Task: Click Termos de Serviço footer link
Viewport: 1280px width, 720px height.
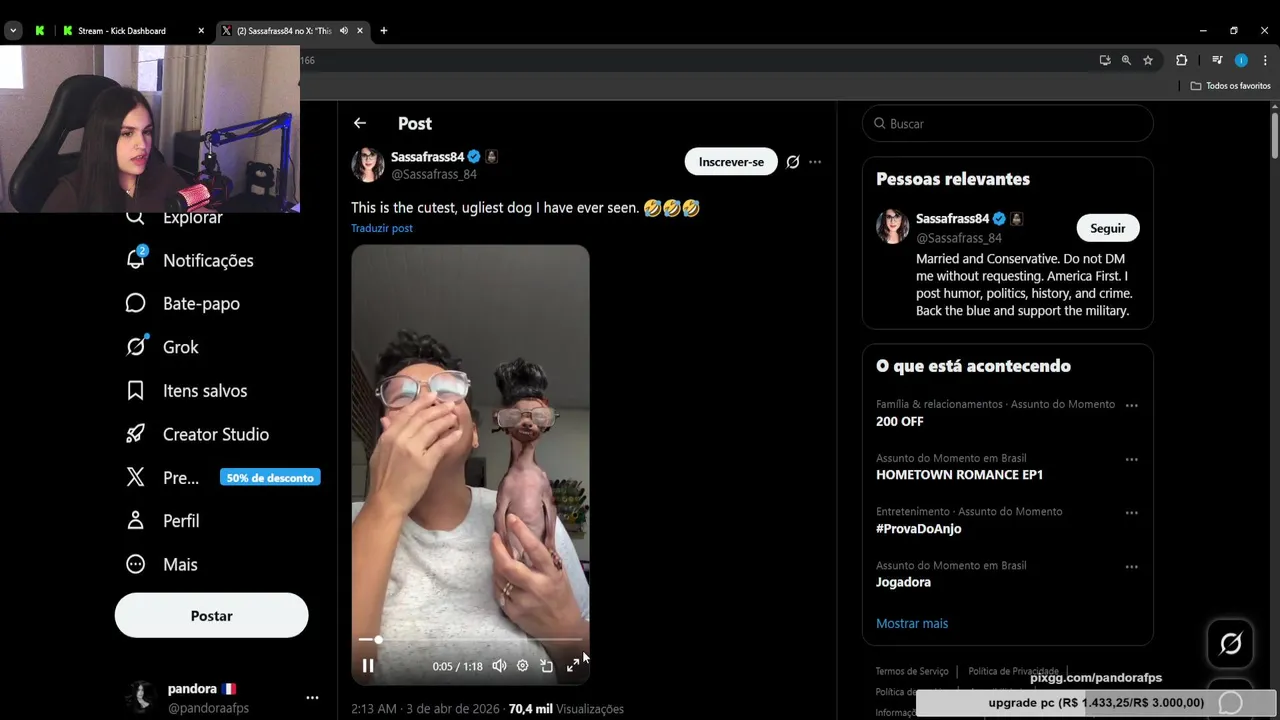Action: pos(912,671)
